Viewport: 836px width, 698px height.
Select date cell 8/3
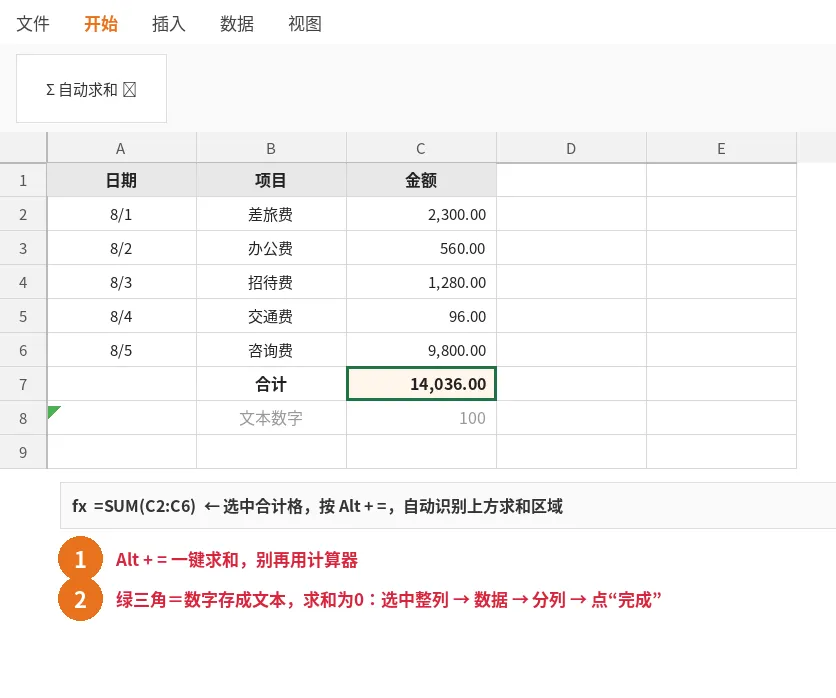click(122, 282)
